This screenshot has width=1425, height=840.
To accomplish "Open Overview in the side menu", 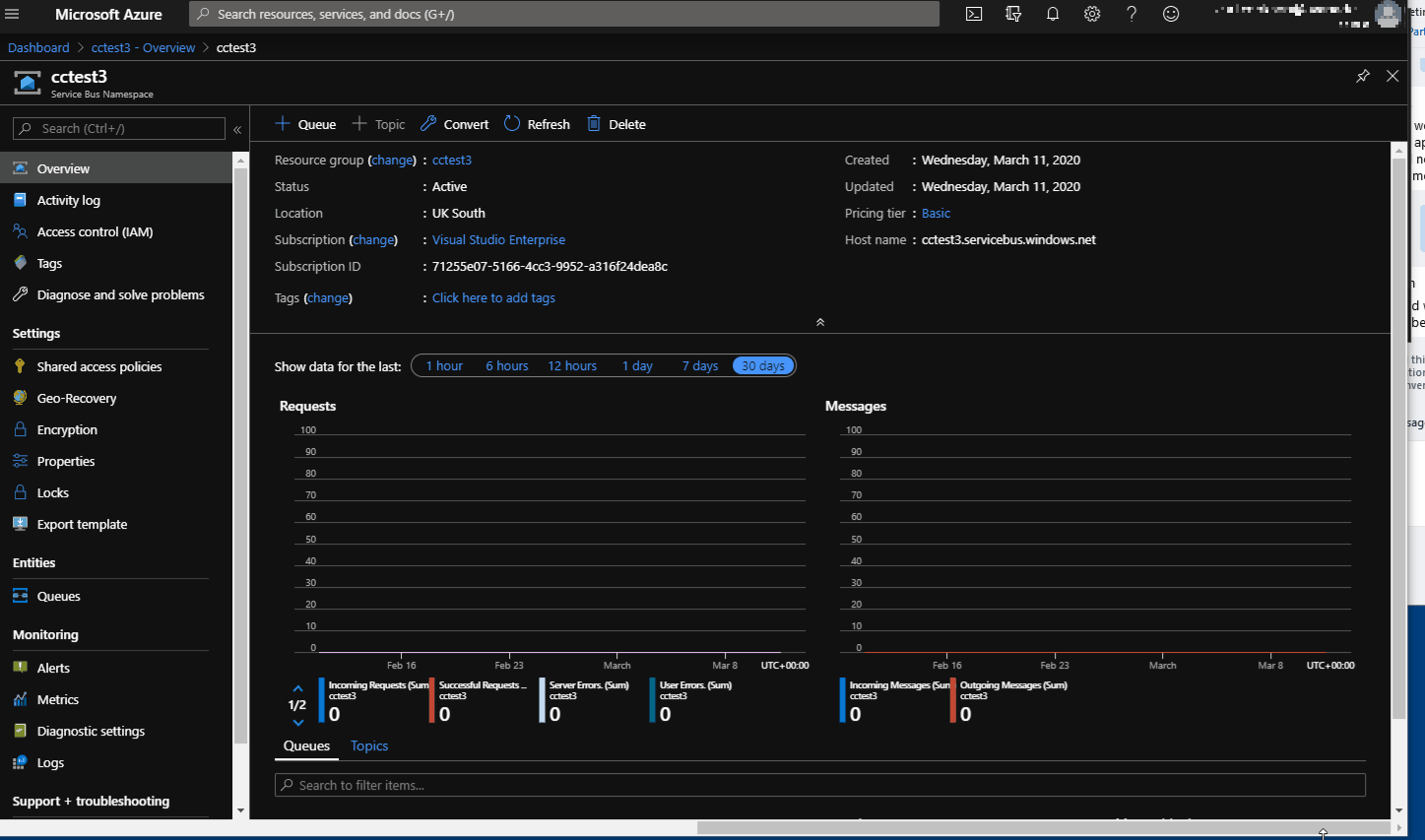I will [116, 168].
